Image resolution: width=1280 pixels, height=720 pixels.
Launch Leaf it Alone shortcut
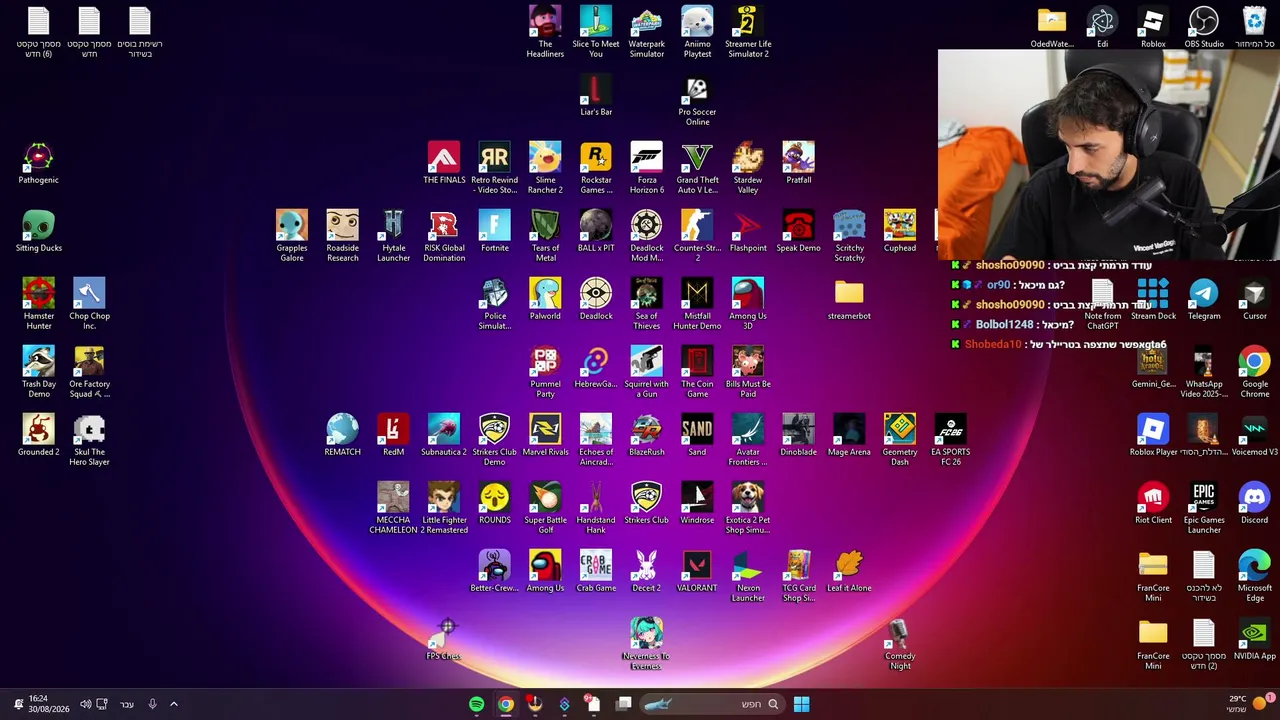849,571
